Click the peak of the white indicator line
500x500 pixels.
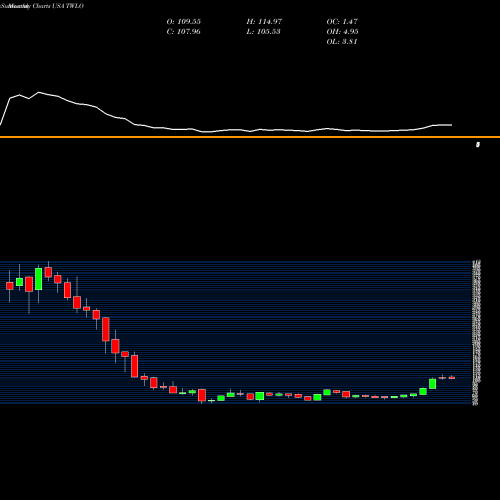coord(39,92)
